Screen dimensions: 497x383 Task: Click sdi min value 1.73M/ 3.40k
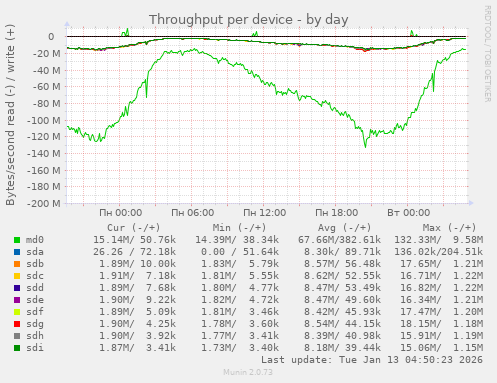(240, 348)
